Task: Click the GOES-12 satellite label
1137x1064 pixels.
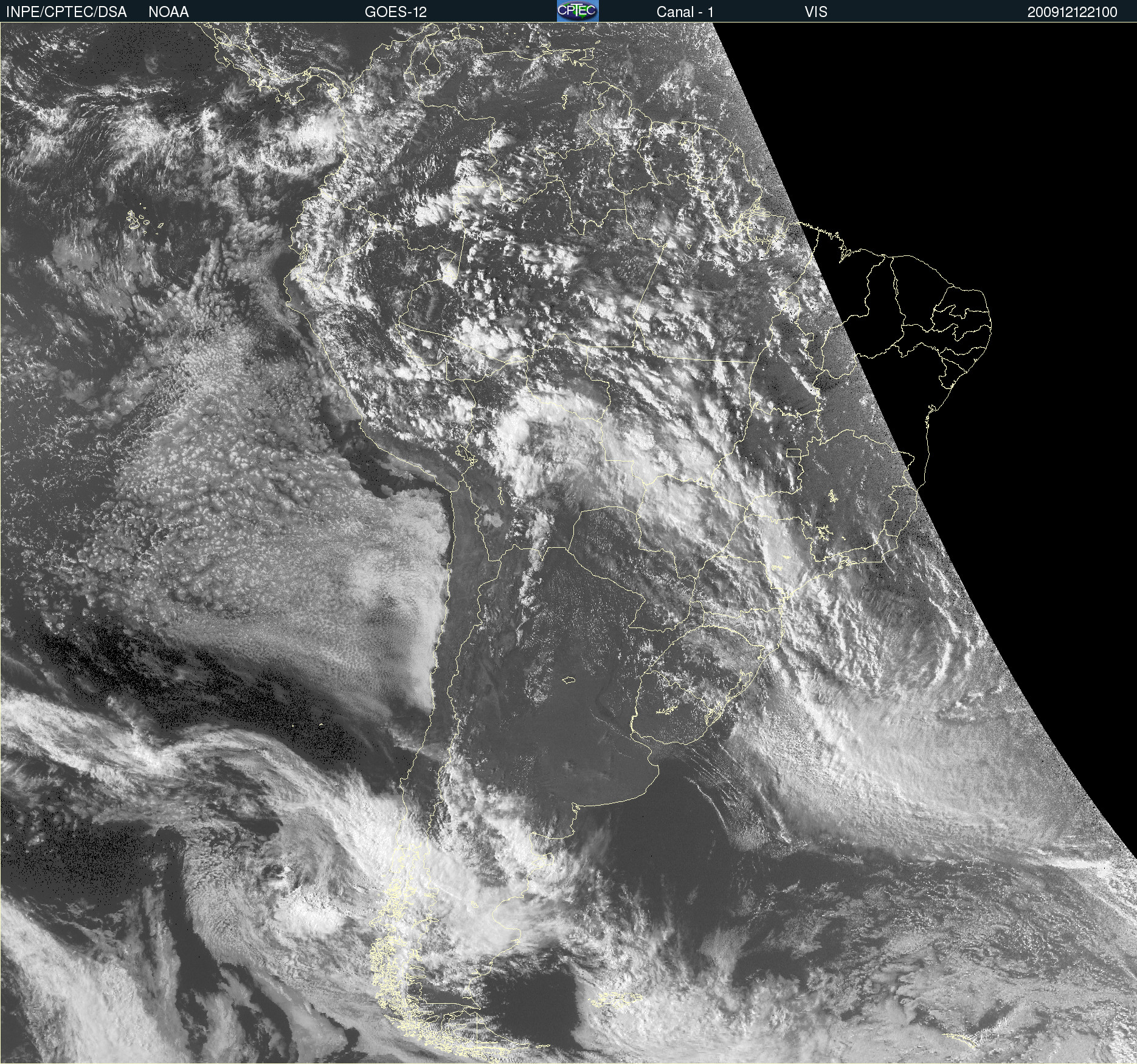Action: [x=396, y=12]
